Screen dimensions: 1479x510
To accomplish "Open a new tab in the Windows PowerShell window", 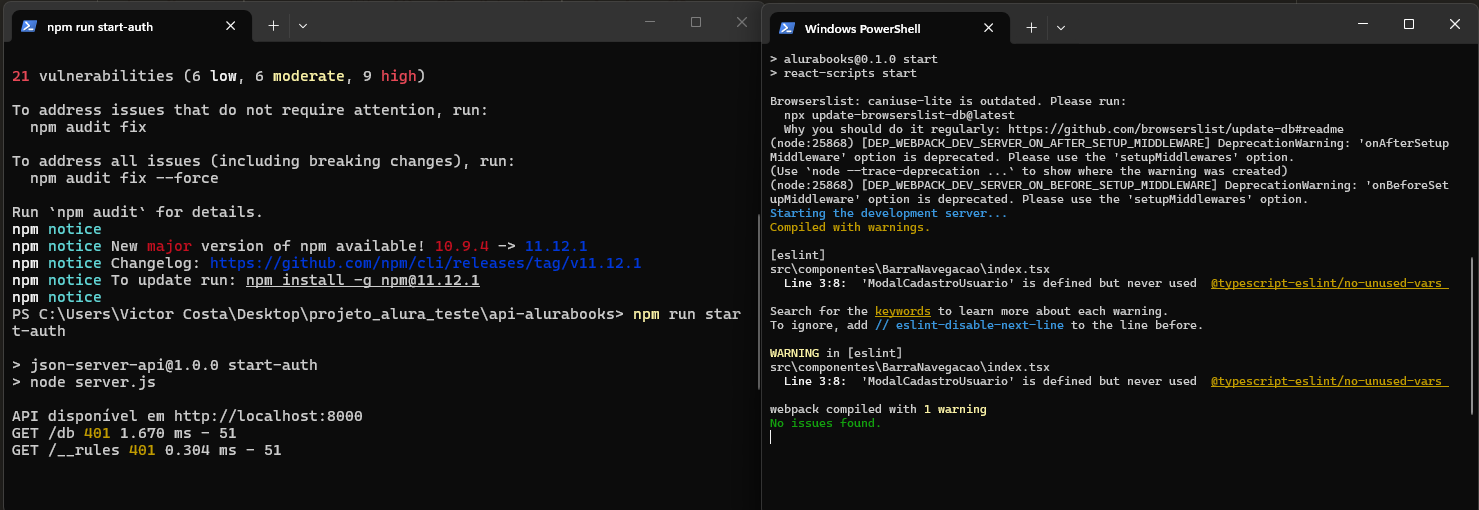I will (x=1031, y=28).
